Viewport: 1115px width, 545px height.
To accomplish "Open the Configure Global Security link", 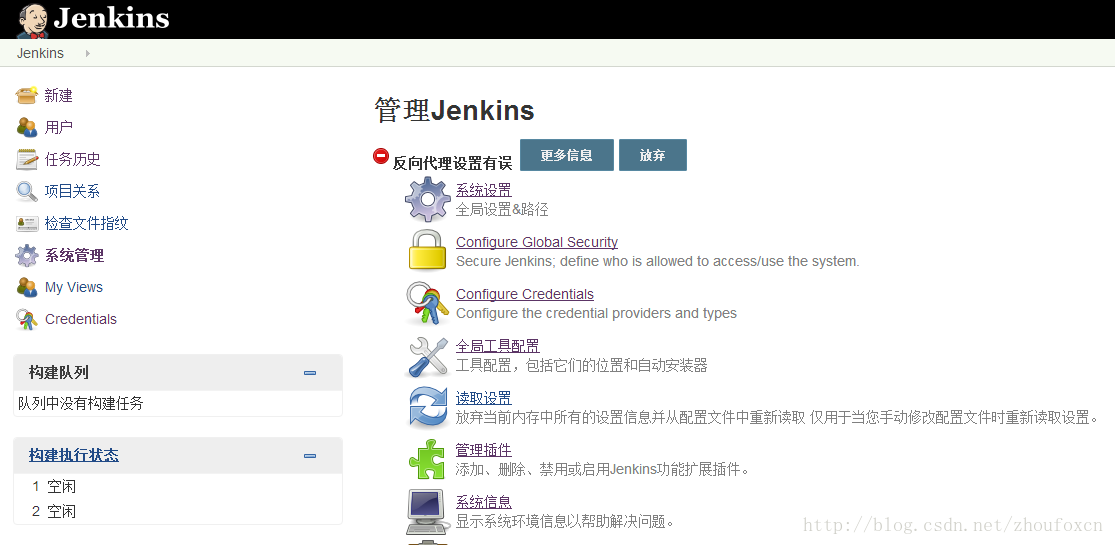I will pyautogui.click(x=536, y=242).
